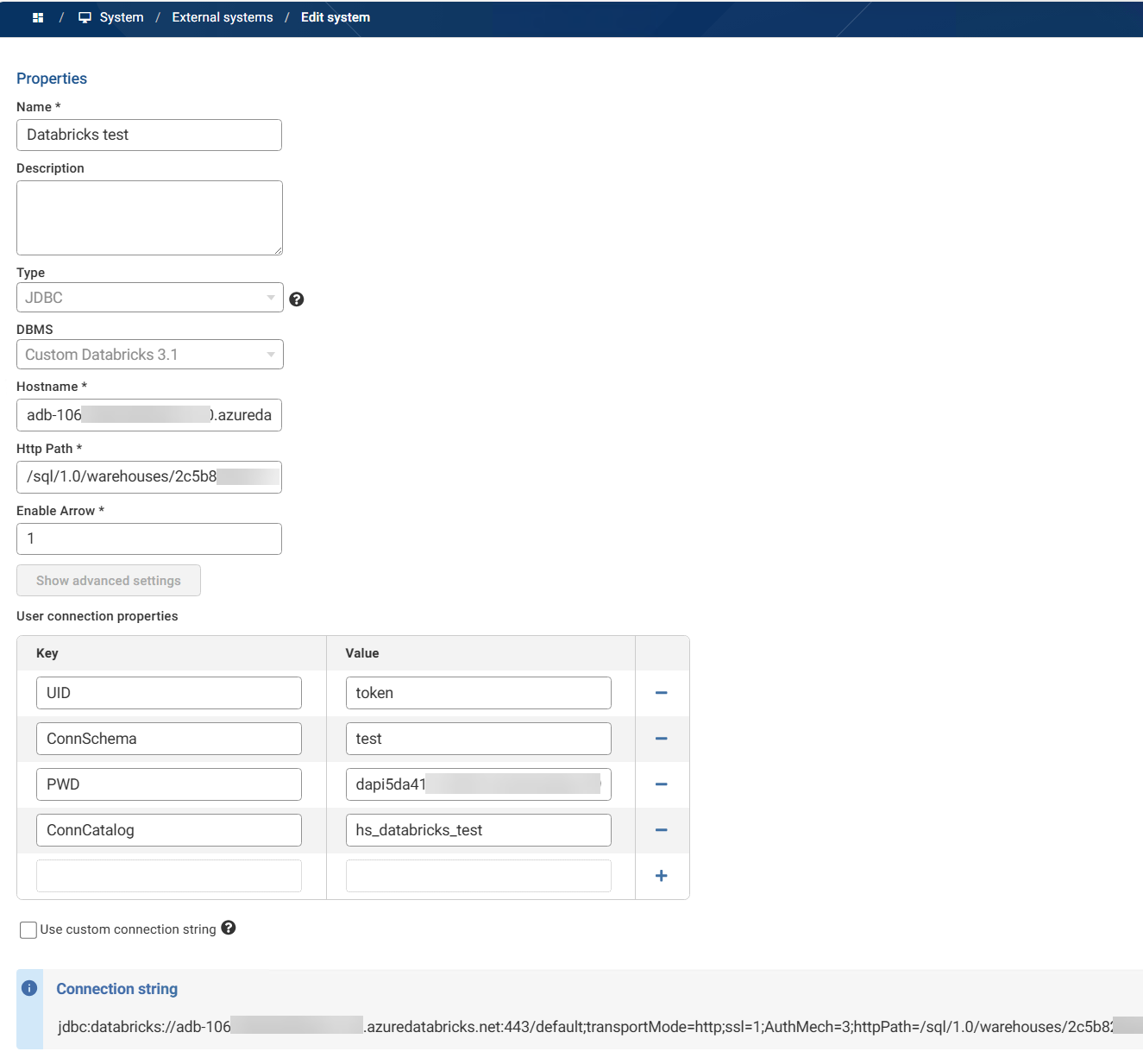Open the Type JDBC dropdown

click(x=150, y=298)
